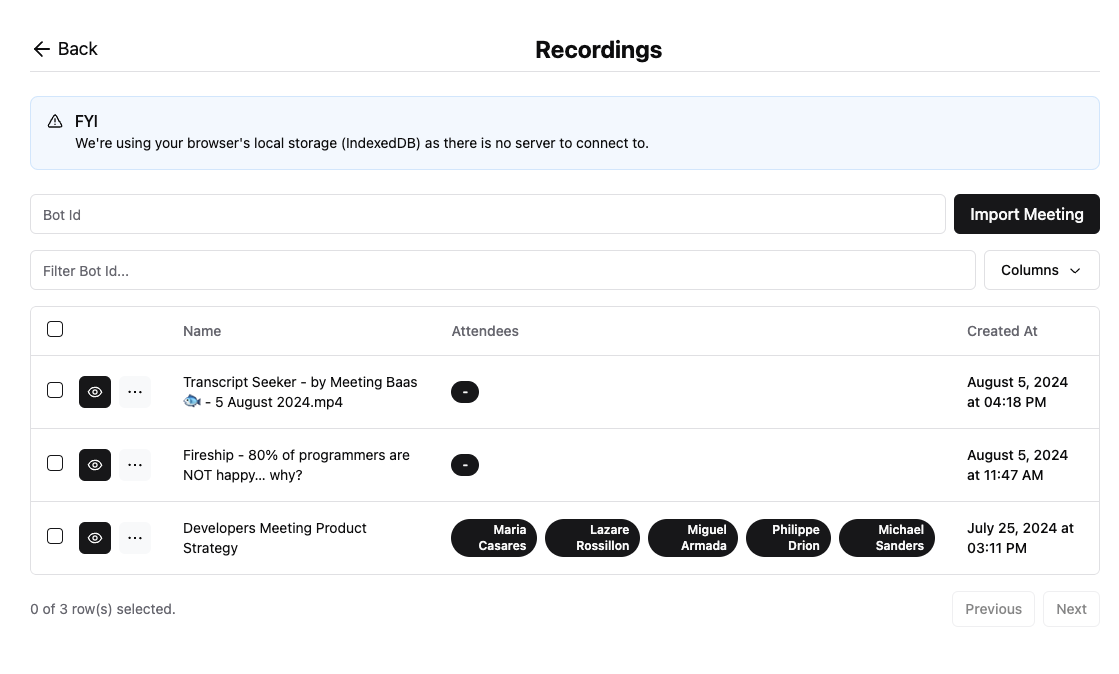Viewport: 1119px width, 674px height.
Task: Select all rows with the header checkbox
Action: 55,328
